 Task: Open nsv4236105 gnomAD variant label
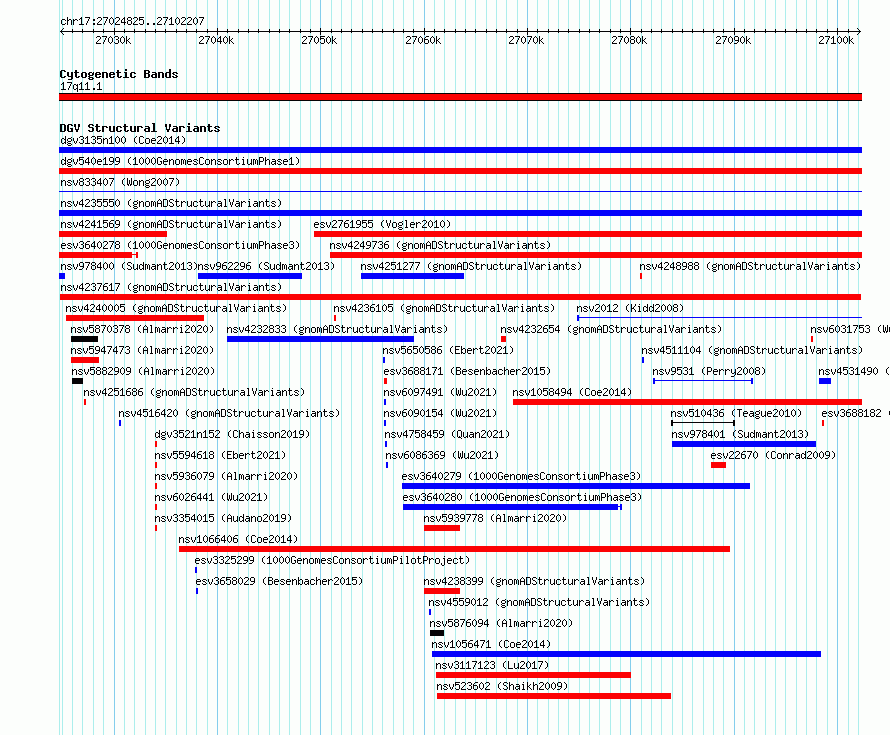(x=444, y=308)
